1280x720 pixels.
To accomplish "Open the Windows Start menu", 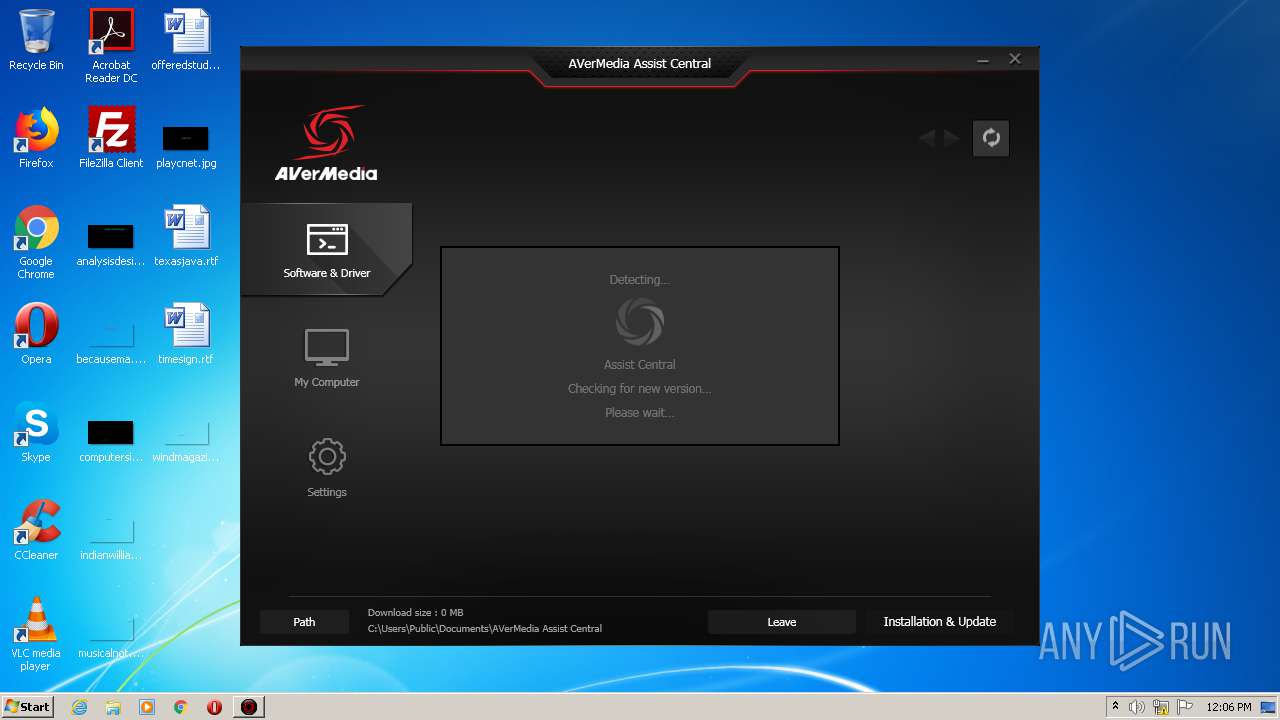I will coord(27,706).
